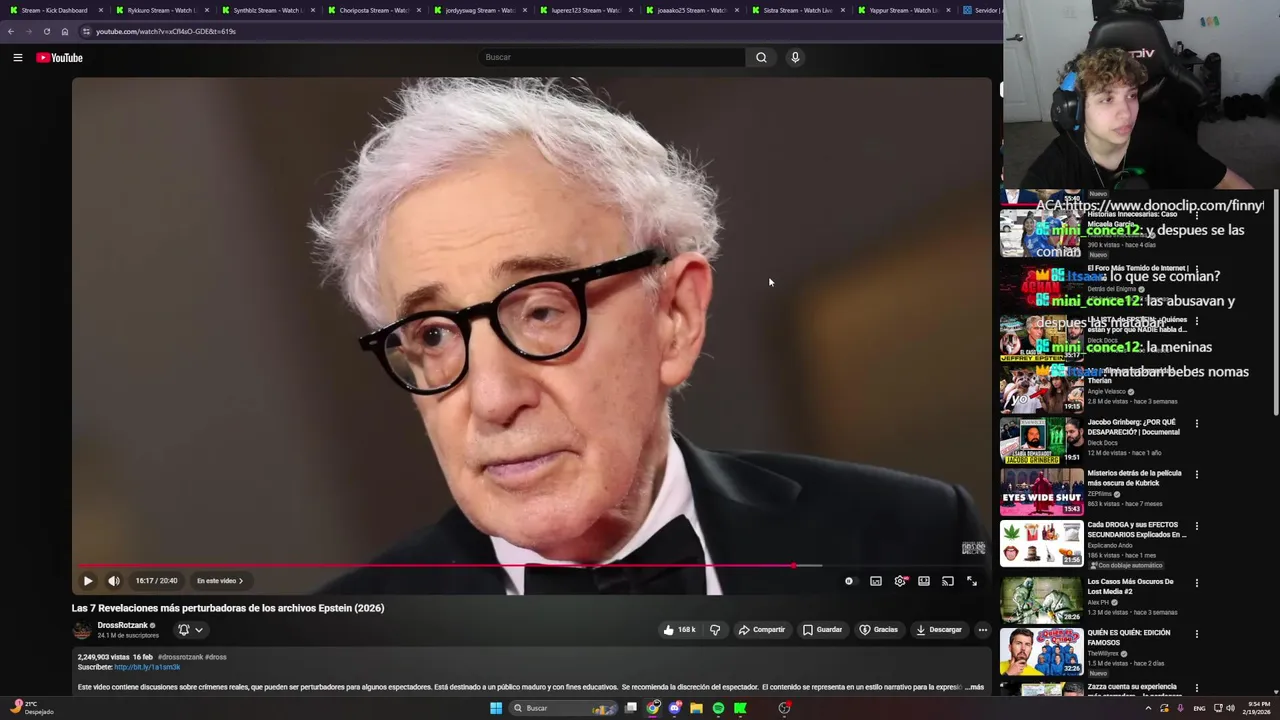Click the #drossrotzank hashtag
This screenshot has height=720, width=1280.
pos(181,657)
